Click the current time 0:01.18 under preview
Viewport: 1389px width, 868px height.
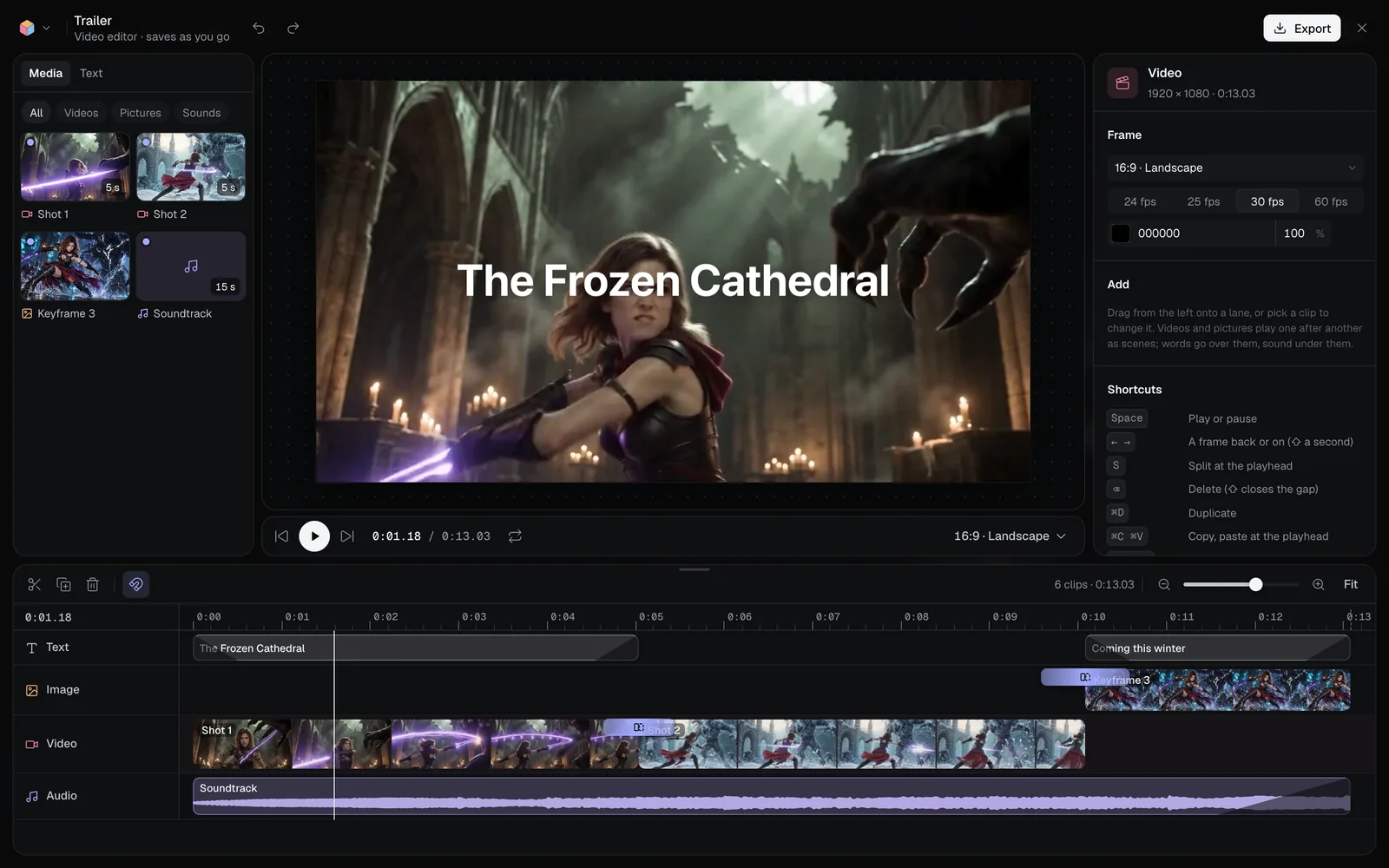397,536
